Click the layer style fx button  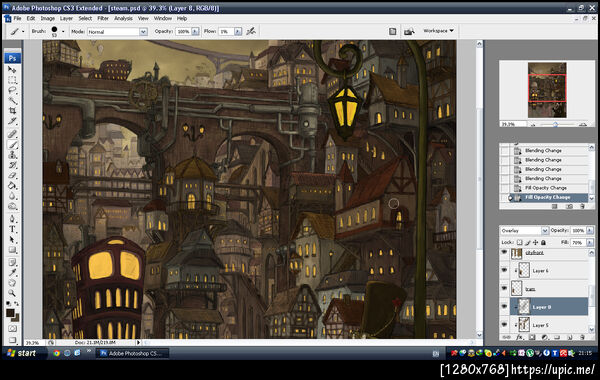pyautogui.click(x=519, y=337)
